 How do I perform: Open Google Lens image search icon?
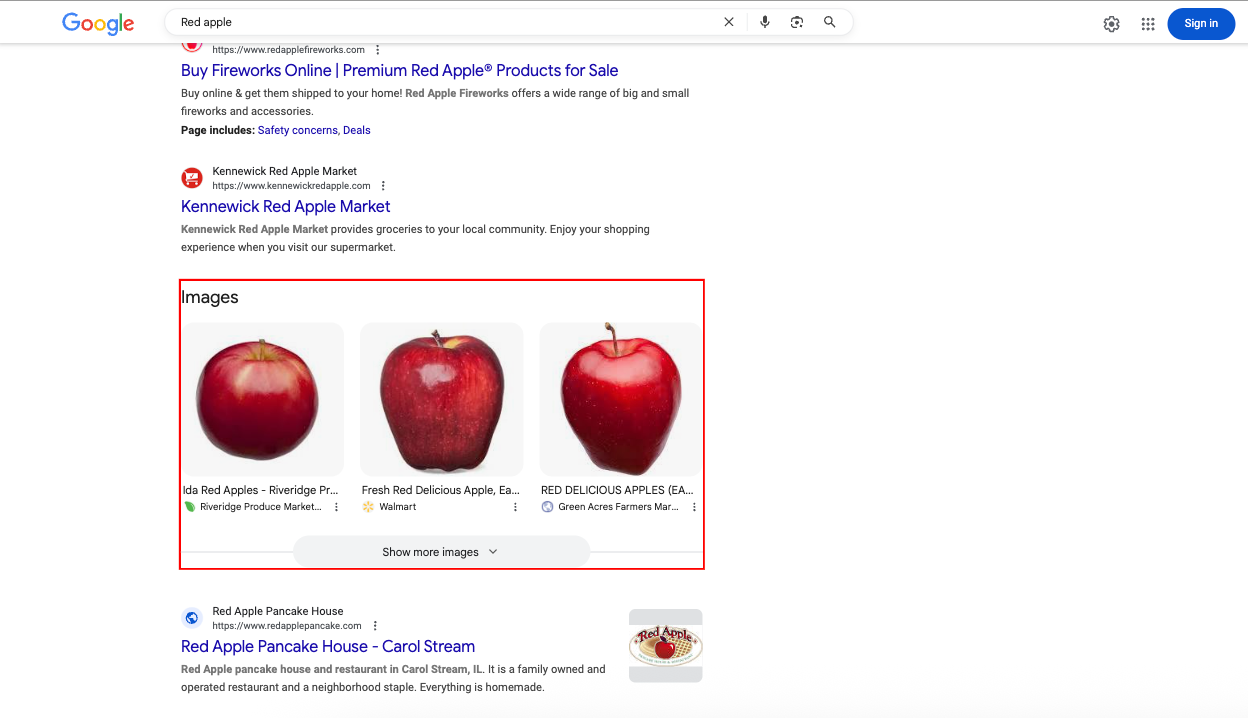click(797, 22)
